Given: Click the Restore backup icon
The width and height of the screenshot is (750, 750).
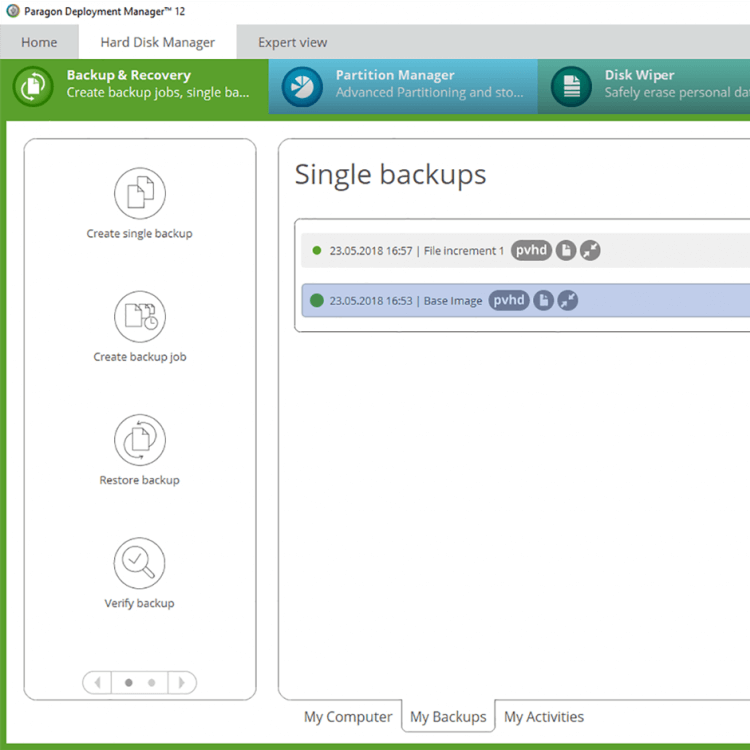Looking at the screenshot, I should 139,440.
